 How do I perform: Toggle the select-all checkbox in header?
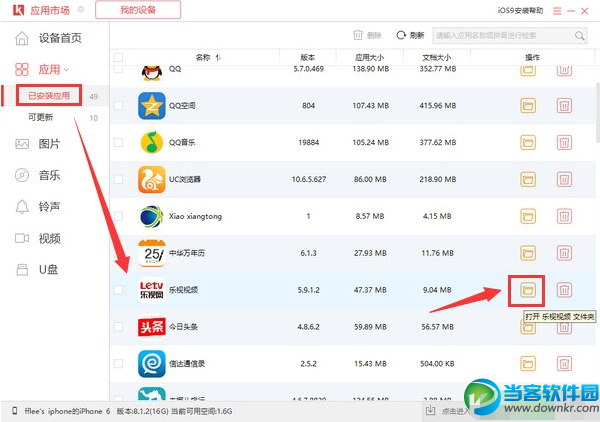118,57
